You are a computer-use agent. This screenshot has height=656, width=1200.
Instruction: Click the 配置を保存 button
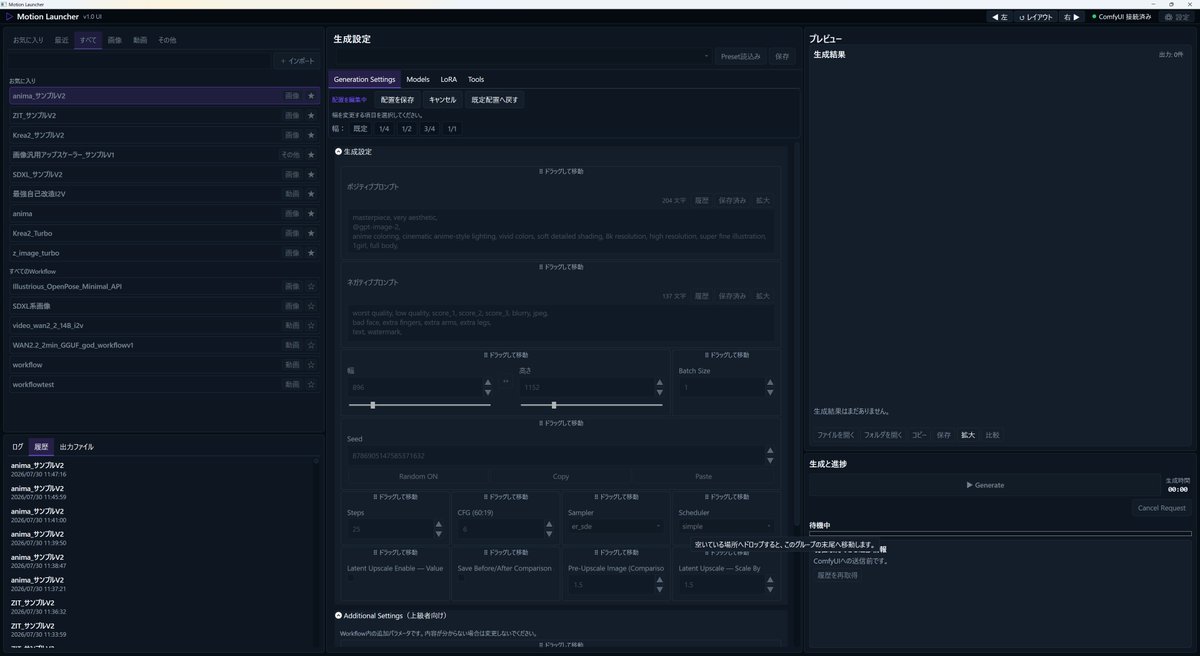tap(397, 100)
